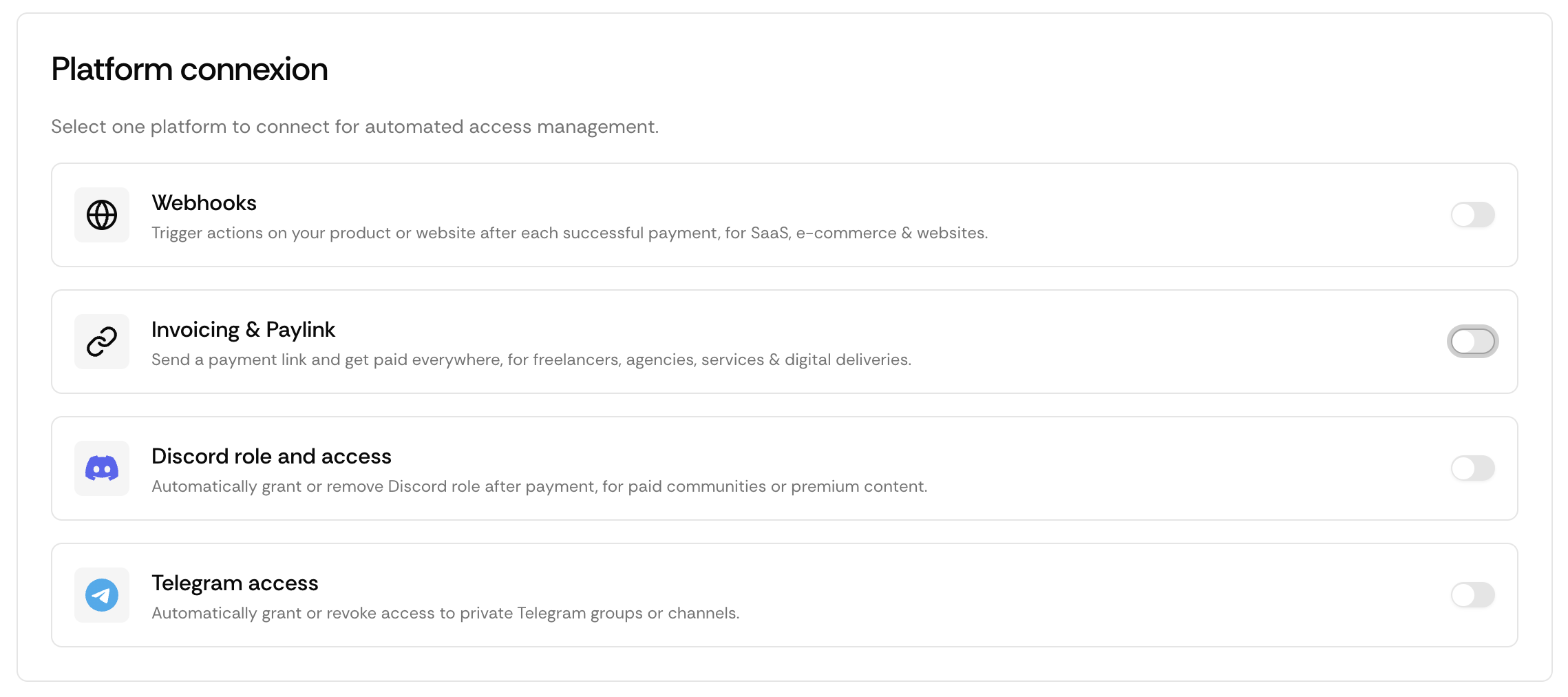The width and height of the screenshot is (1568, 697).
Task: Turn on the Invoicing & Paylink toggle
Action: point(1472,342)
